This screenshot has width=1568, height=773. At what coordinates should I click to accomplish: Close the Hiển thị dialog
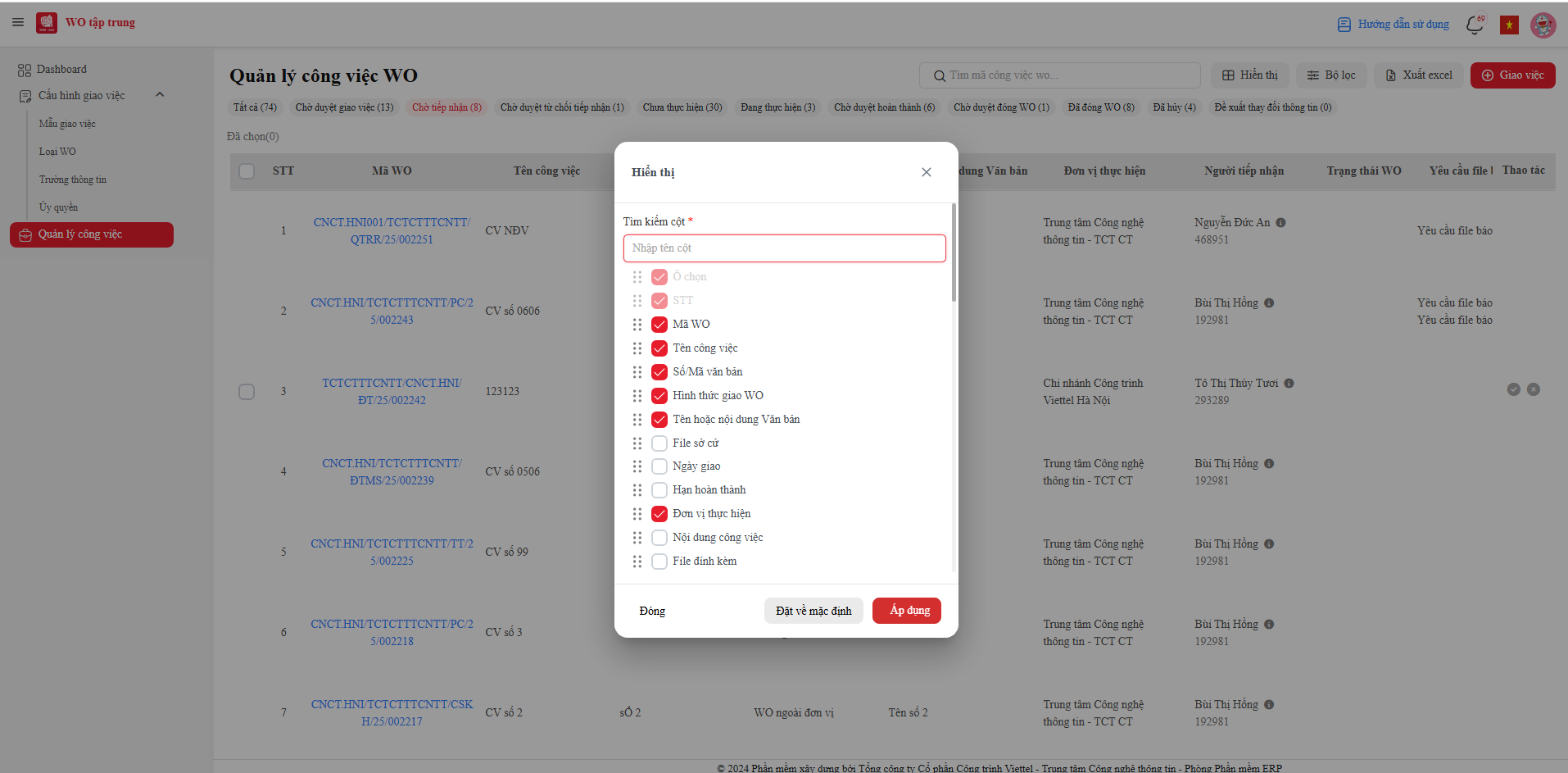click(x=926, y=172)
